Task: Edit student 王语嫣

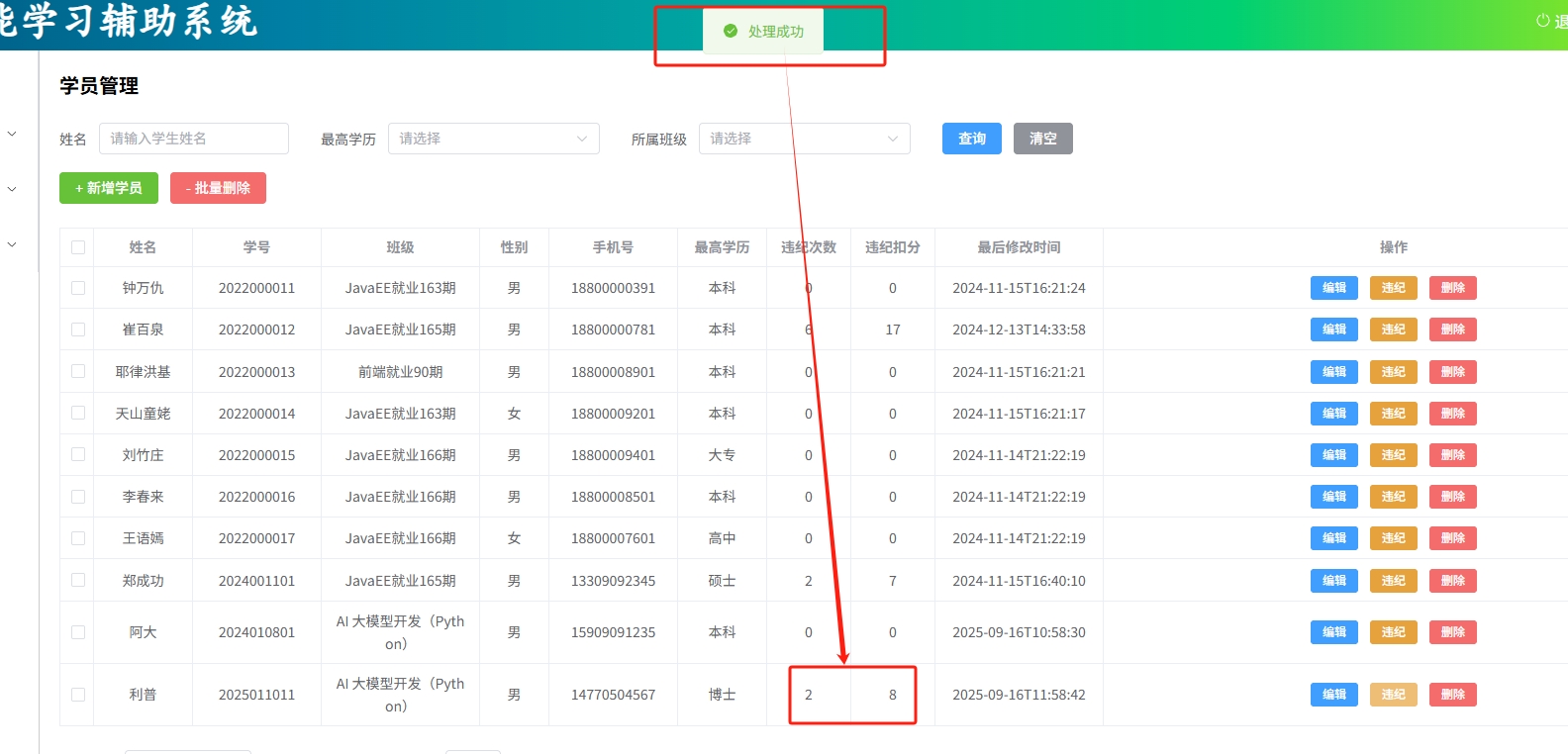Action: [x=1334, y=538]
